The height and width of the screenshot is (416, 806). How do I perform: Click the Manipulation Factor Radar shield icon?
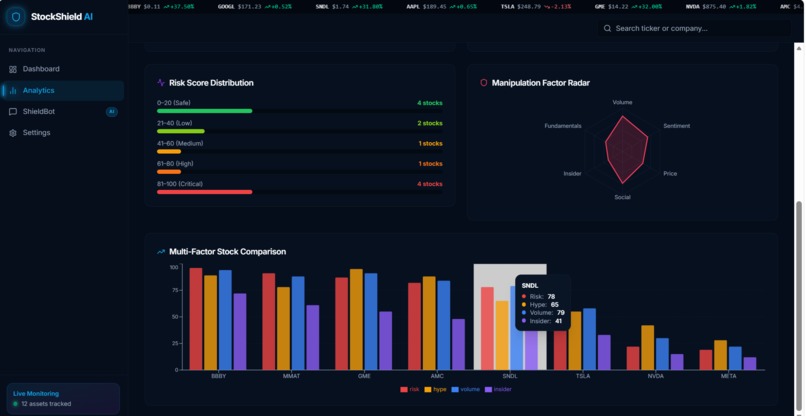point(483,83)
